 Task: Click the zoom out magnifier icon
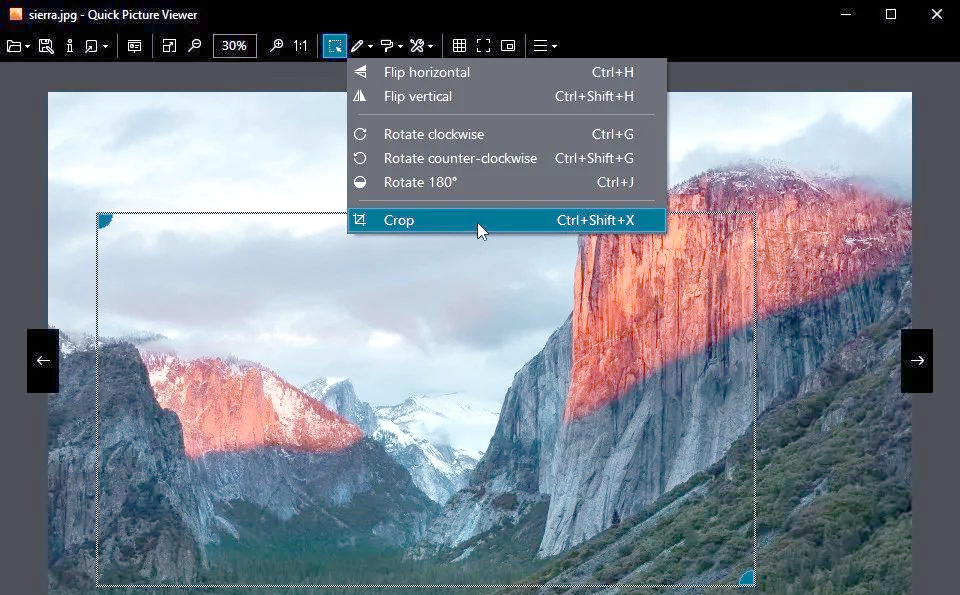[x=195, y=46]
